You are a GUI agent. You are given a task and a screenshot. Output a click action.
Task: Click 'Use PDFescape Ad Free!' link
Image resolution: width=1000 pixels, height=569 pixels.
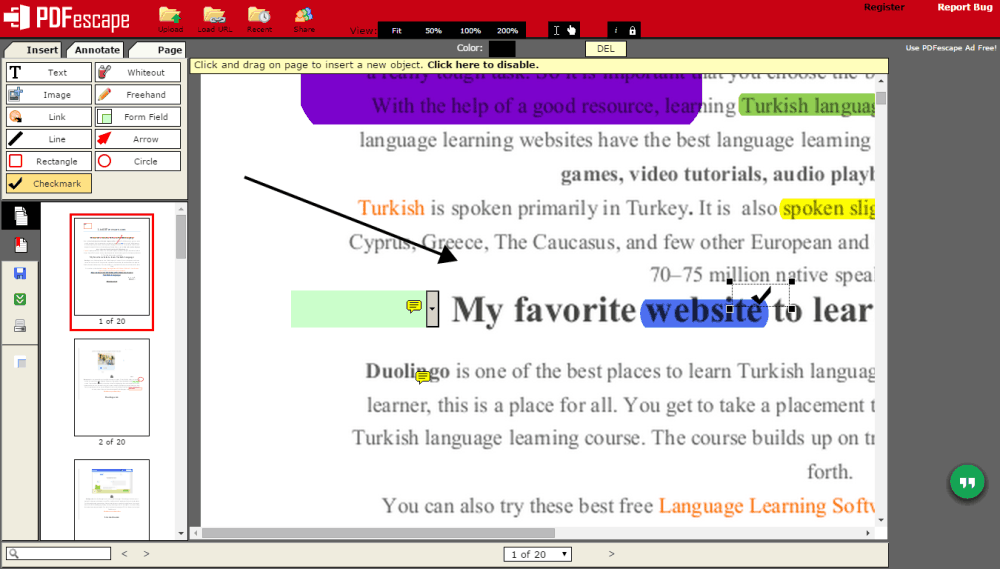(x=951, y=48)
